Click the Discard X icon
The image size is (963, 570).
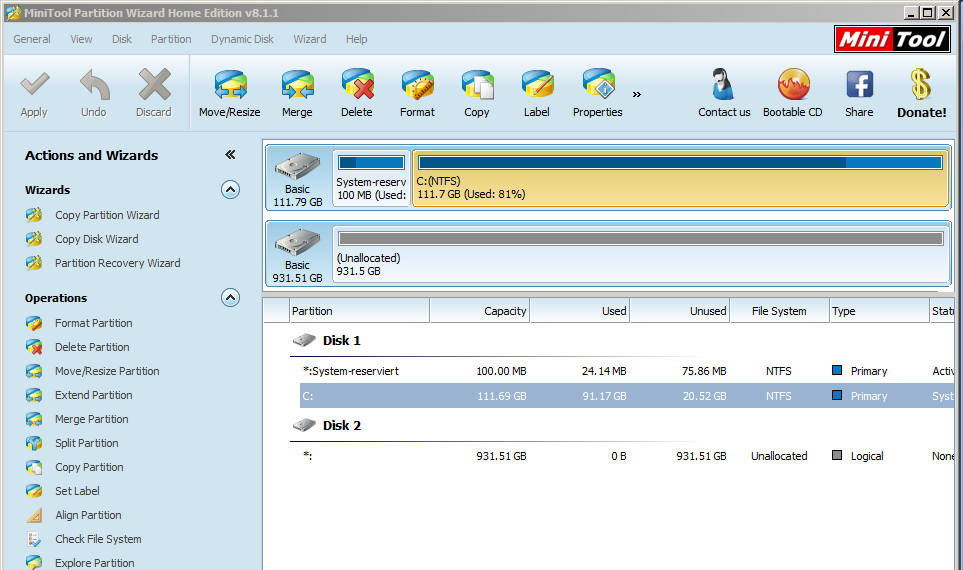pos(154,84)
